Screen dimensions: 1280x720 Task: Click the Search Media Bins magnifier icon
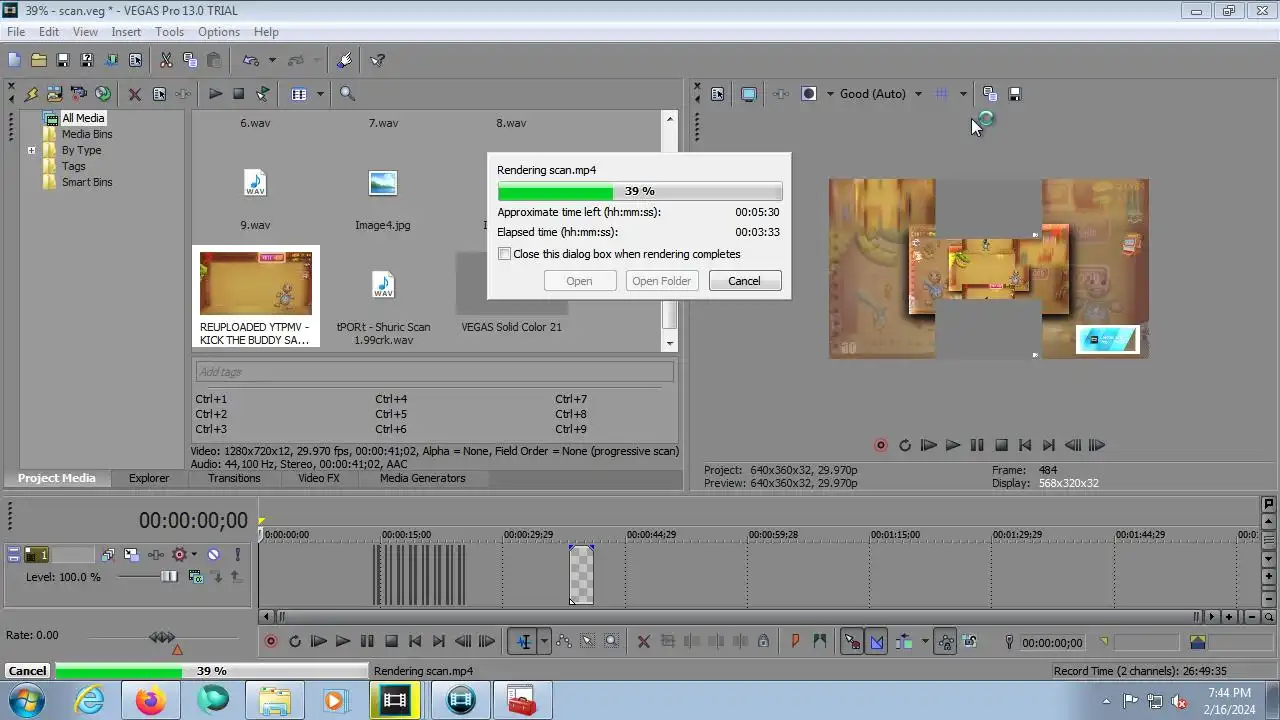point(347,94)
